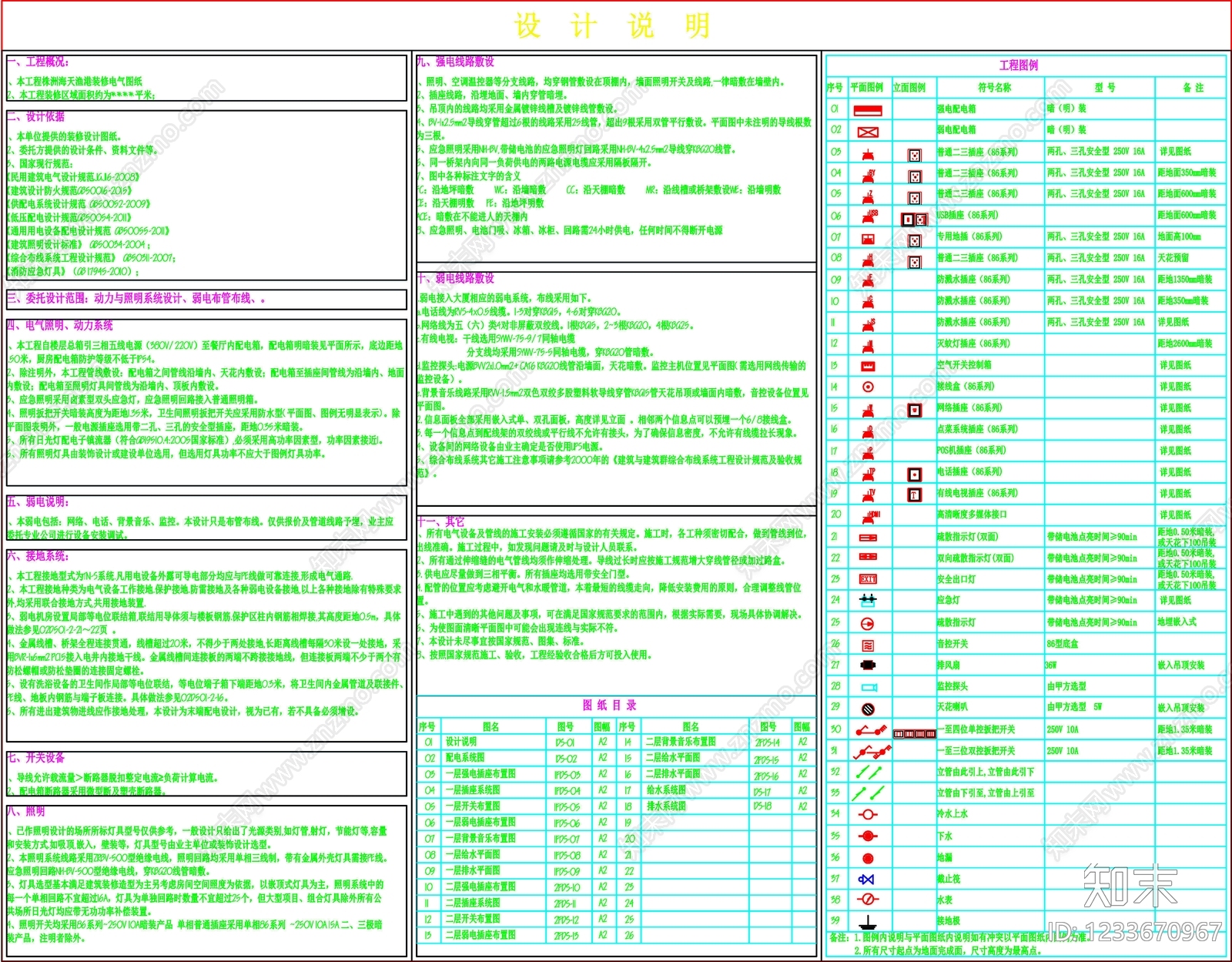Select the 专用地插 plan symbol in row 07
The image size is (1232, 962).
coord(869,239)
